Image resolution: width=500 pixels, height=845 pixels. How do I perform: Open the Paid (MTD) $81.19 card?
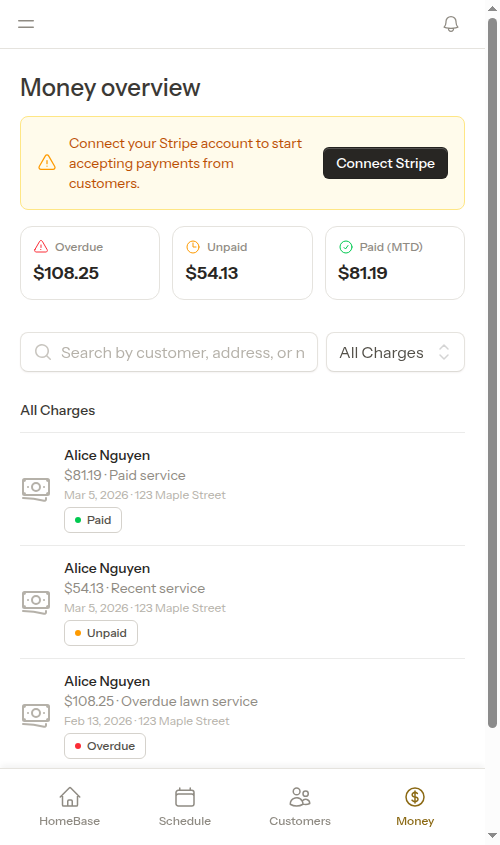click(x=395, y=263)
